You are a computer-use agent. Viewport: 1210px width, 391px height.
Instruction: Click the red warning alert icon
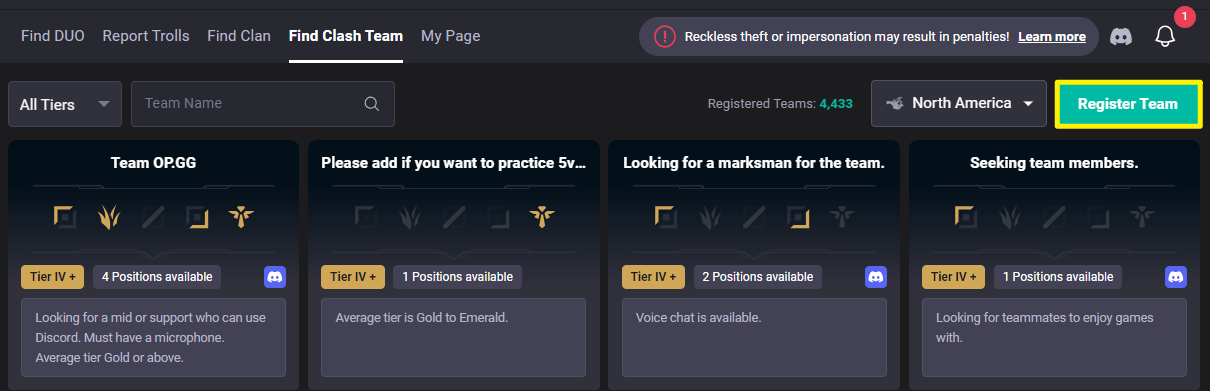tap(665, 36)
